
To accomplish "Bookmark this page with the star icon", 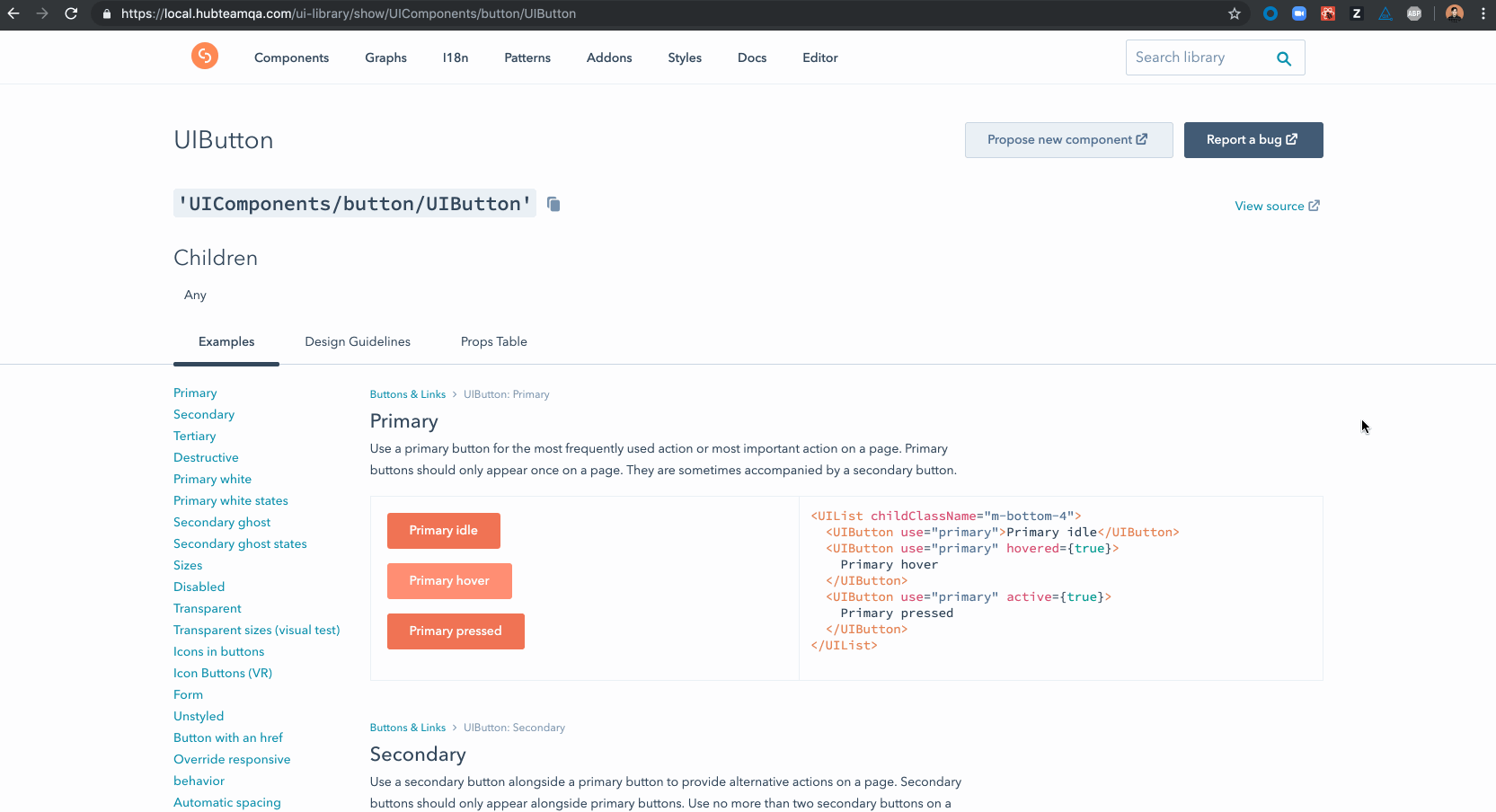I will point(1235,13).
